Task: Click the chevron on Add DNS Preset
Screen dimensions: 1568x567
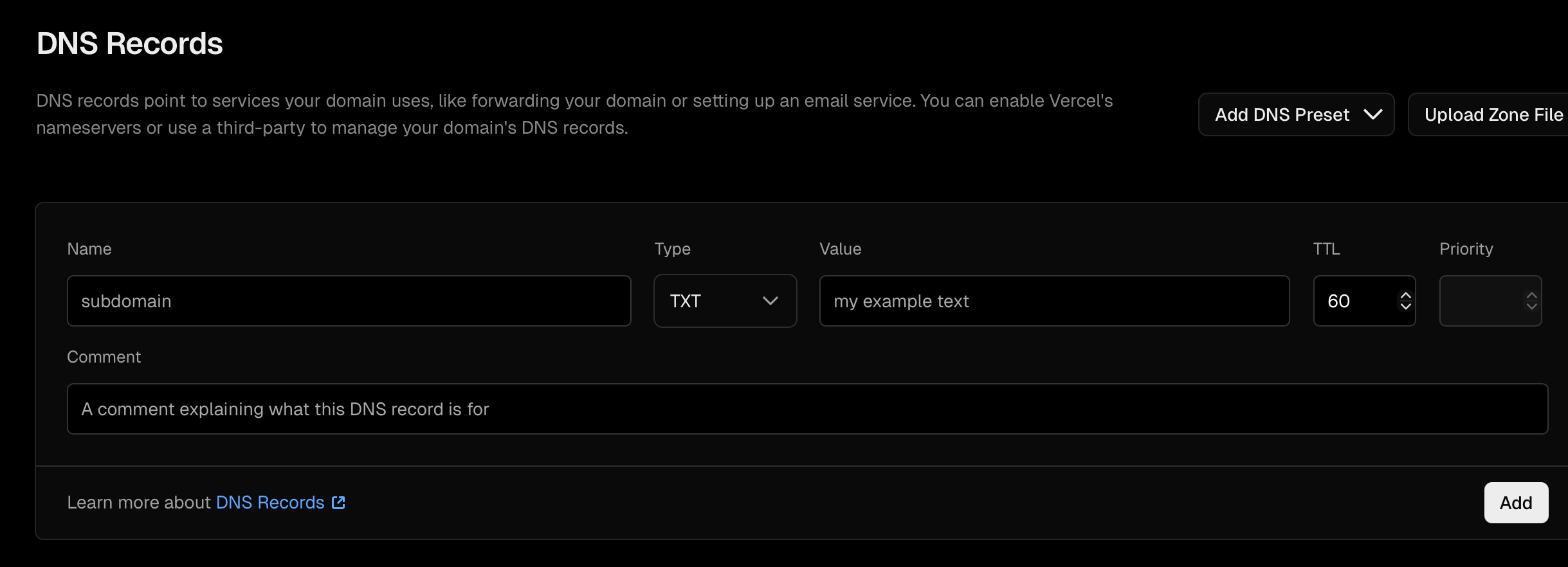Action: [1373, 114]
